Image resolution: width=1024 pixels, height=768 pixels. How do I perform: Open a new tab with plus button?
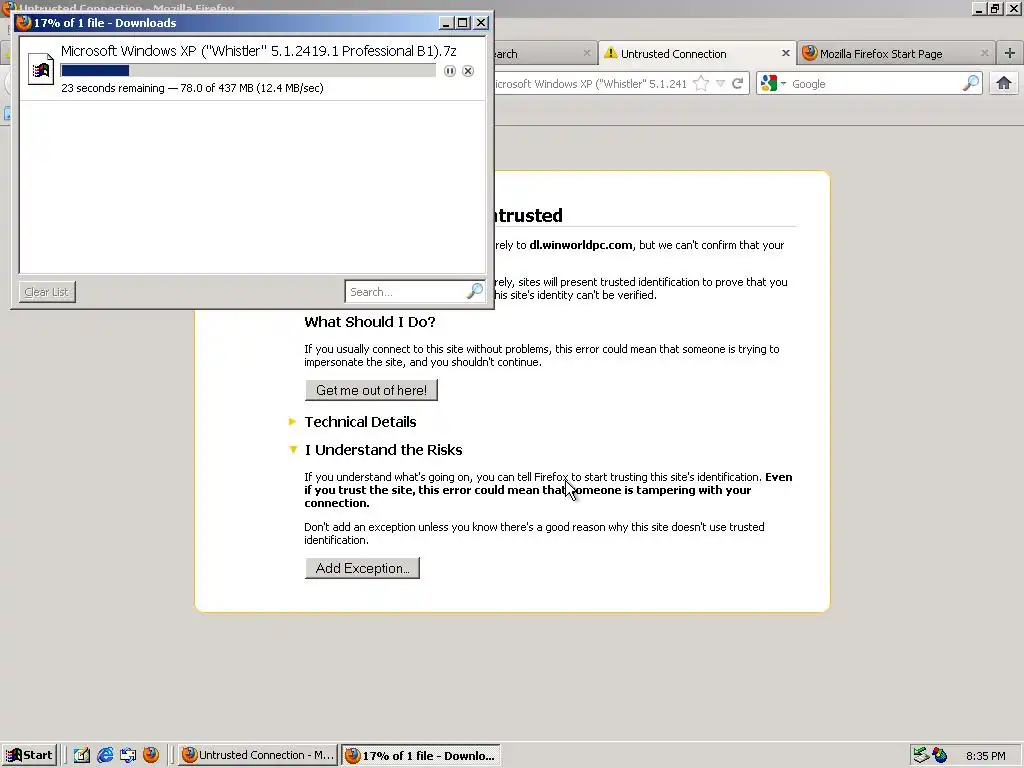1010,53
